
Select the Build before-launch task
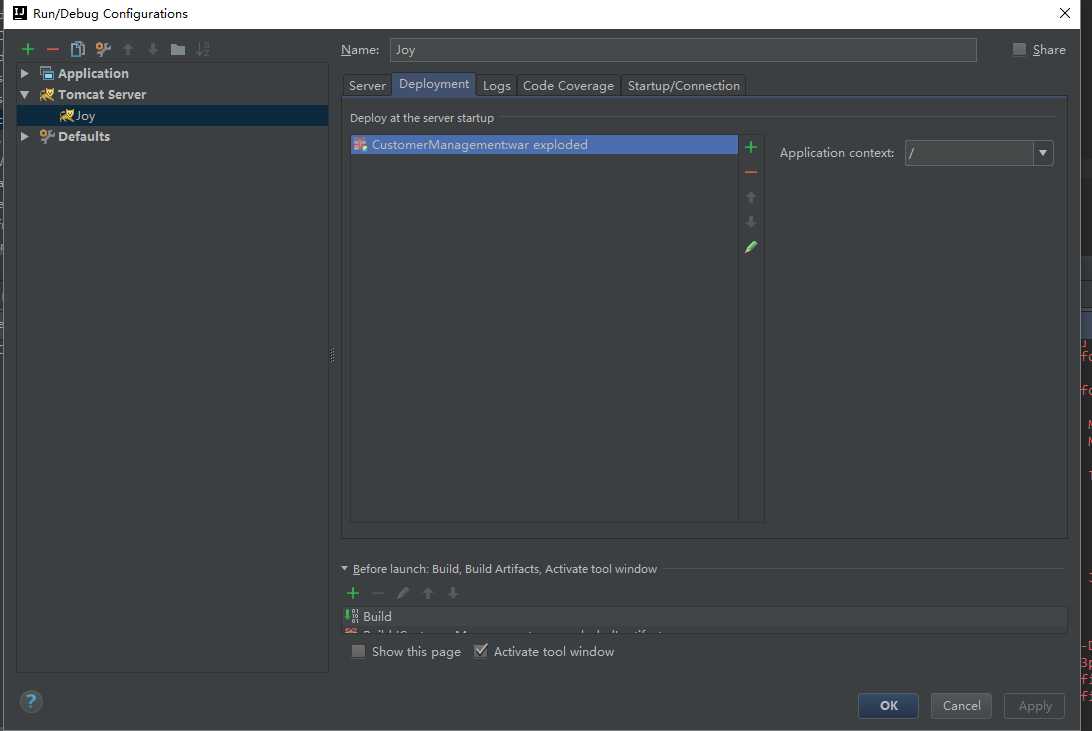pyautogui.click(x=703, y=616)
